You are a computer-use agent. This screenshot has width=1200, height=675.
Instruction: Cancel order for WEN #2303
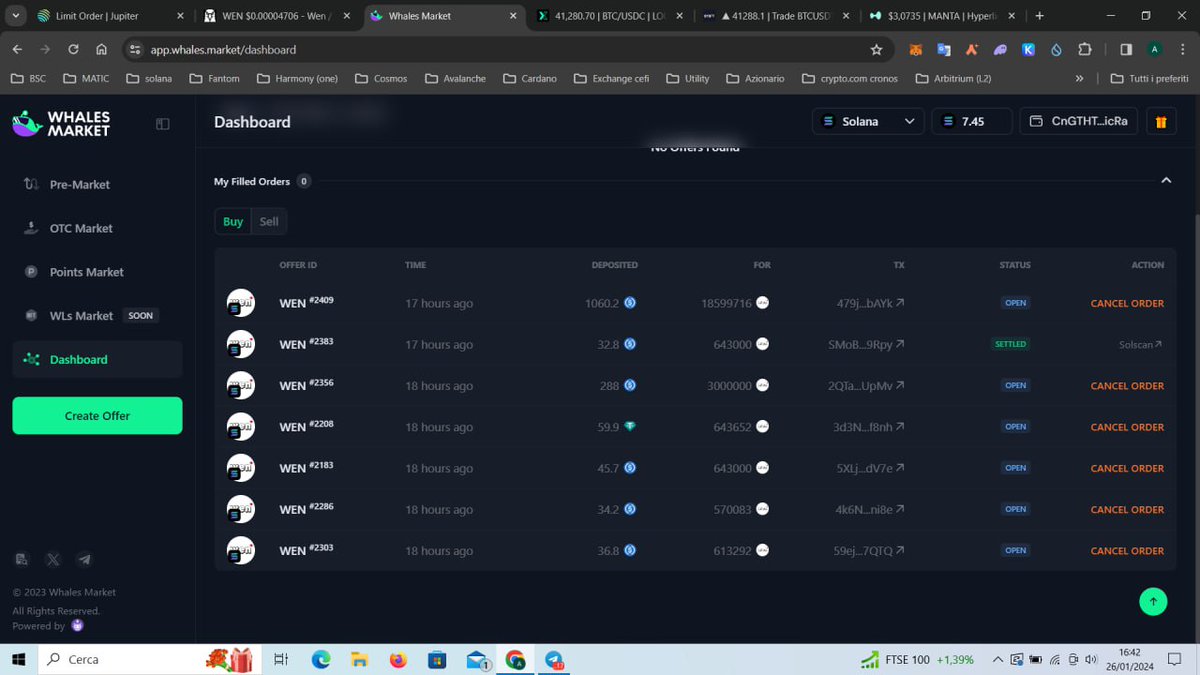[1127, 550]
